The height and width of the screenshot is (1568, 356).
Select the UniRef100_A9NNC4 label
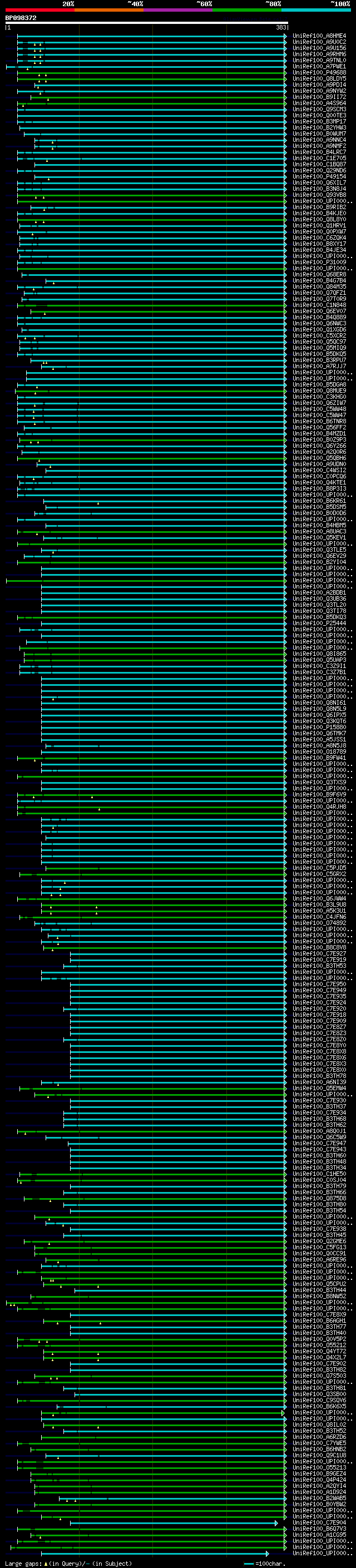pyautogui.click(x=319, y=140)
